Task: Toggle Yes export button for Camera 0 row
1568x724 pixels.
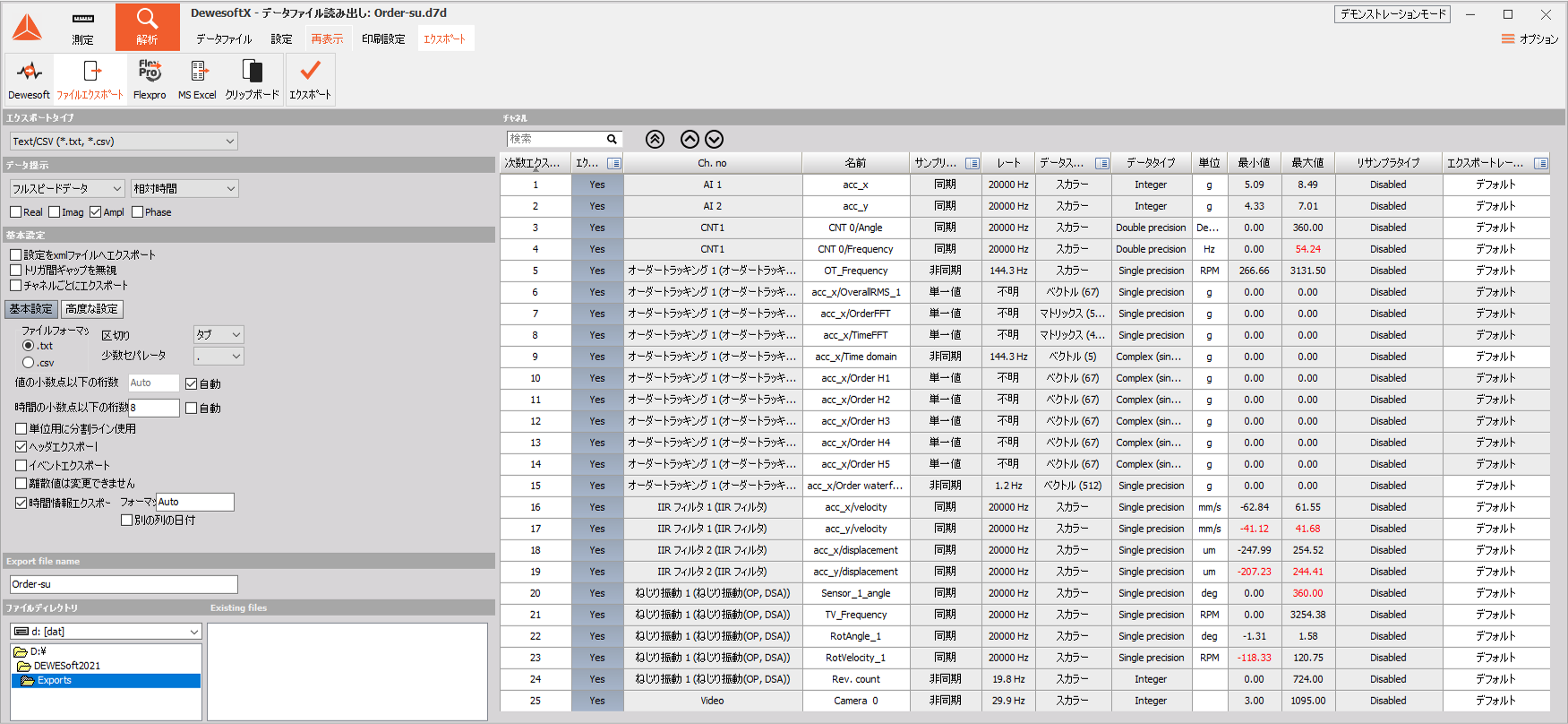Action: point(597,701)
